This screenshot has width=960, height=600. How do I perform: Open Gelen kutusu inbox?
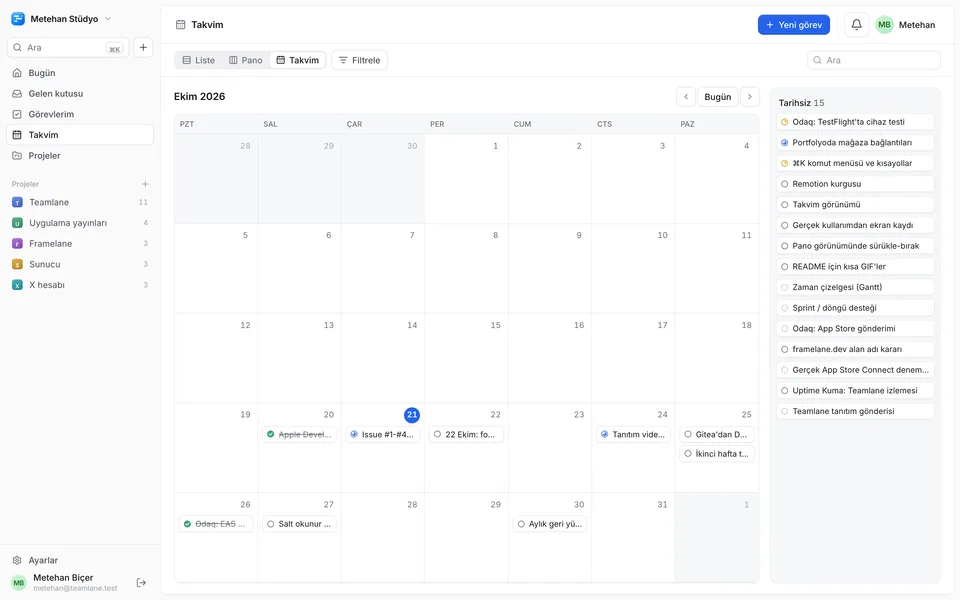80,94
